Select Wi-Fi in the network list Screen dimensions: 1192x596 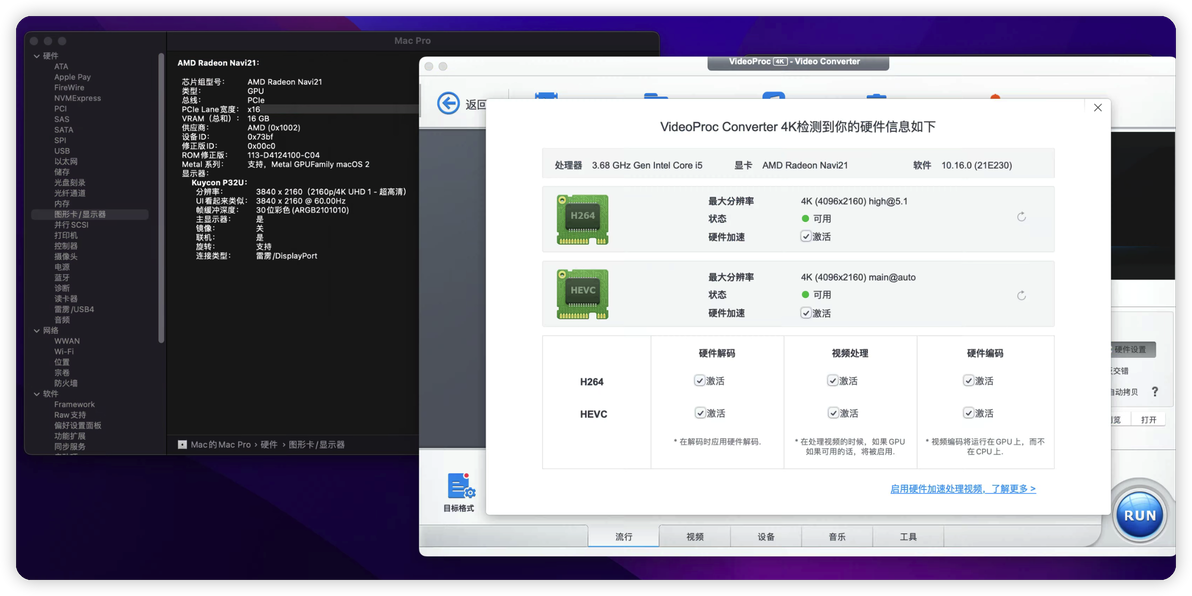64,352
